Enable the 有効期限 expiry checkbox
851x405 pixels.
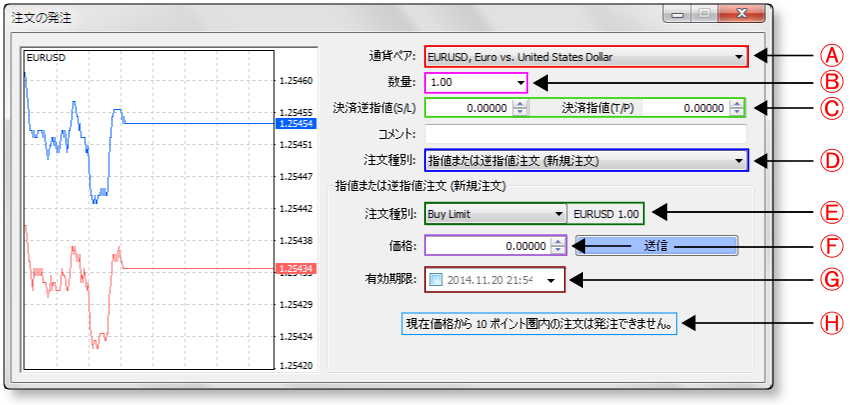tap(435, 281)
